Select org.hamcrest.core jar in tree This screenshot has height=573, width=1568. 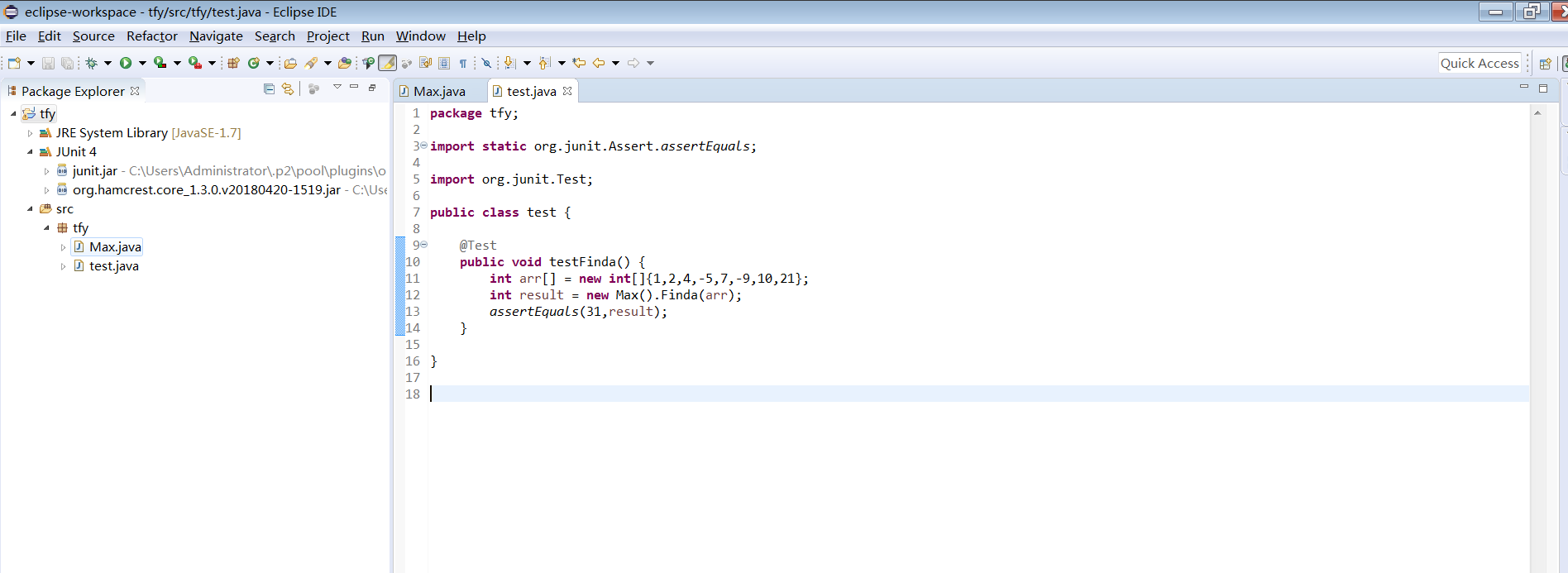pos(207,190)
